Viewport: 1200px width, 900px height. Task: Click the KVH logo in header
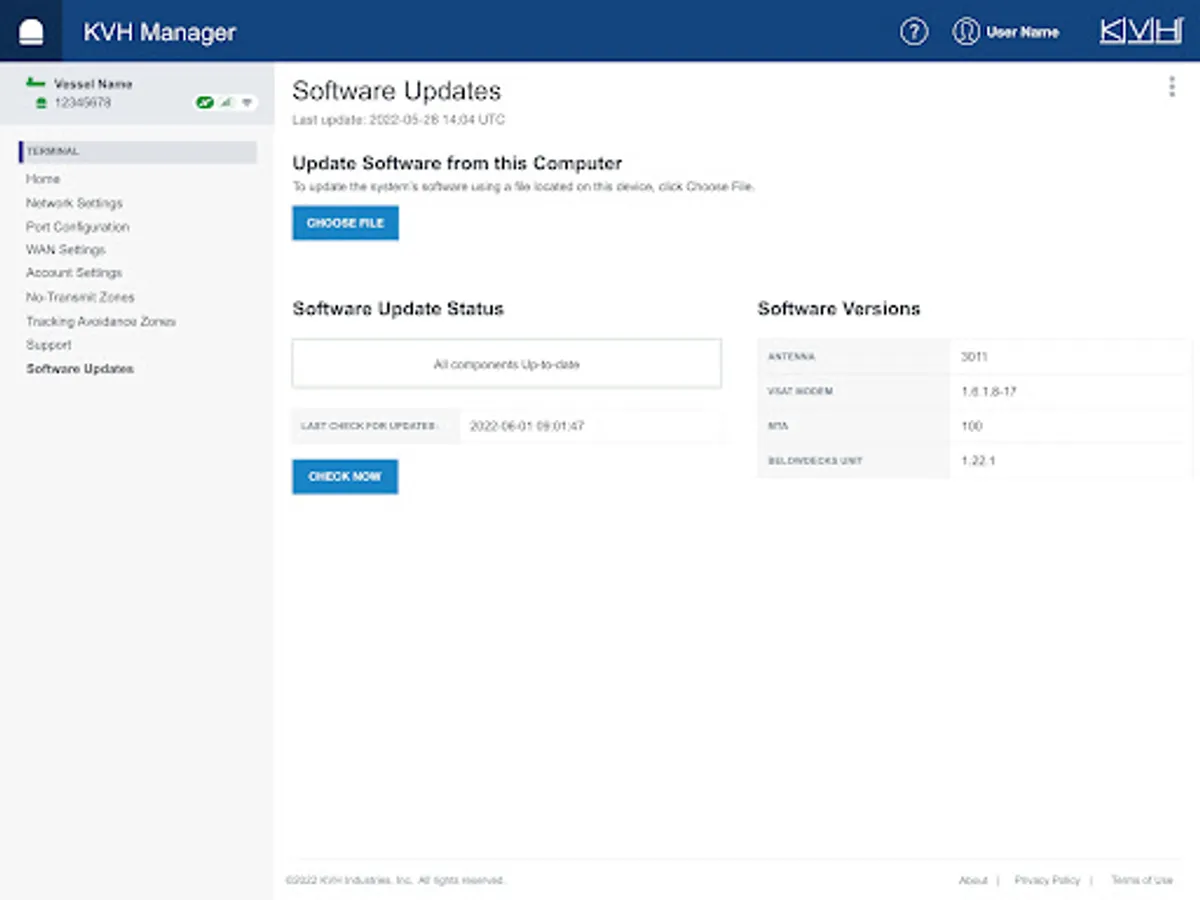[1141, 32]
